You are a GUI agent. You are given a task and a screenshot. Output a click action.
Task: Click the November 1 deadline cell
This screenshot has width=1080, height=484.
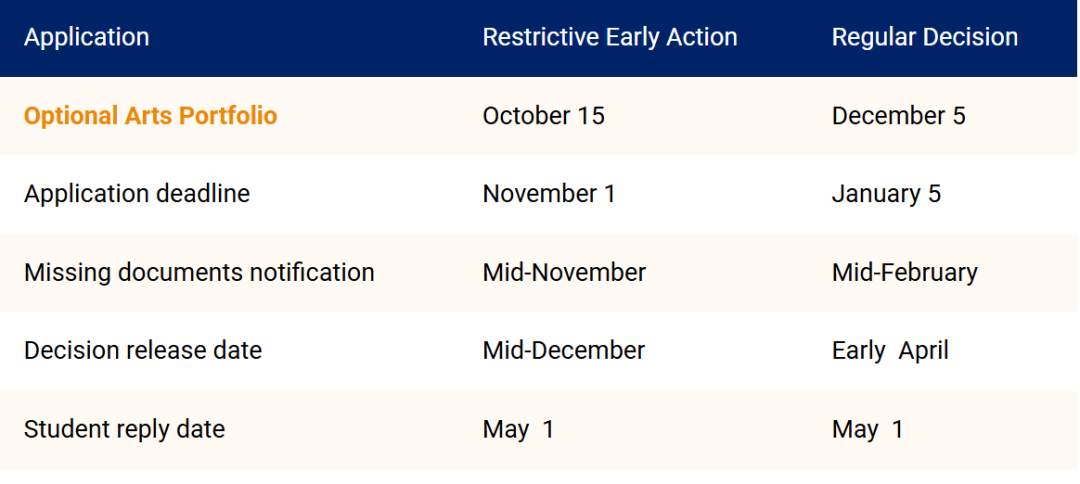click(549, 194)
